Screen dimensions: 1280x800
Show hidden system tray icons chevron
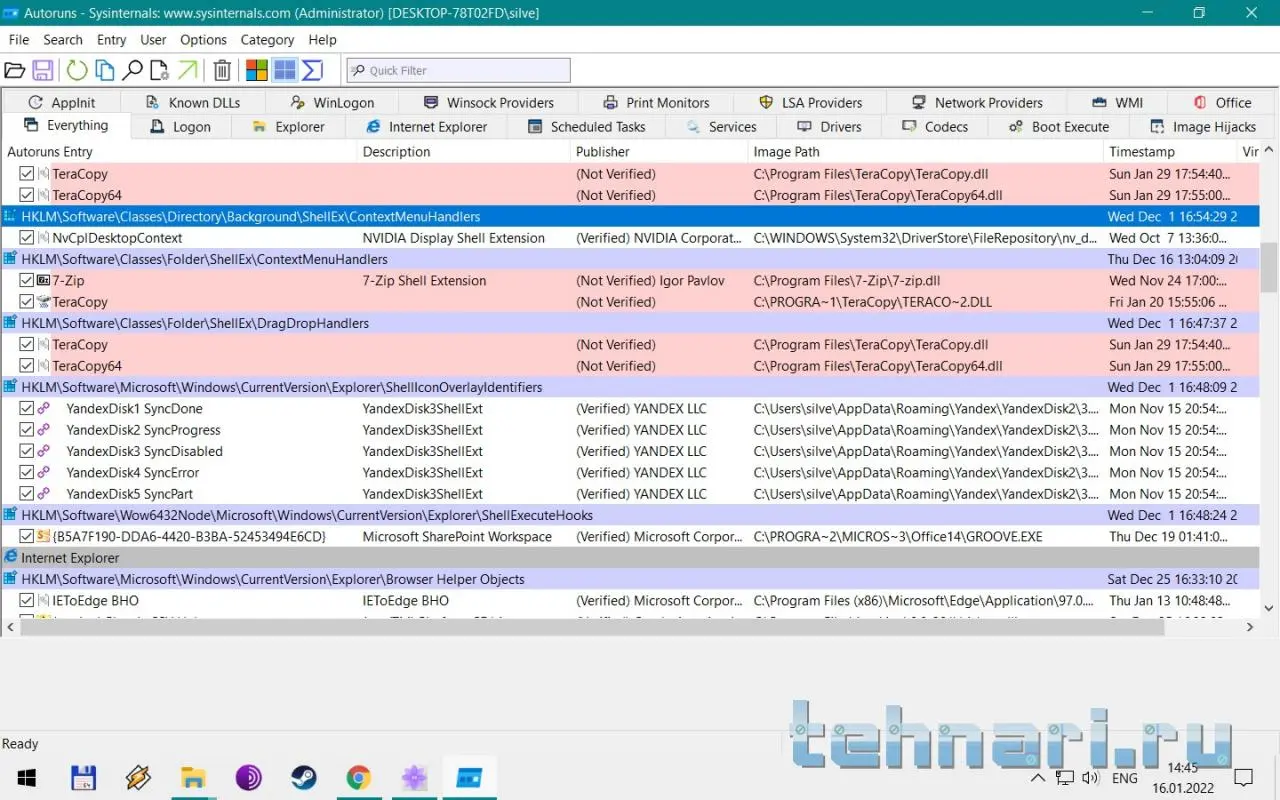coord(1038,778)
